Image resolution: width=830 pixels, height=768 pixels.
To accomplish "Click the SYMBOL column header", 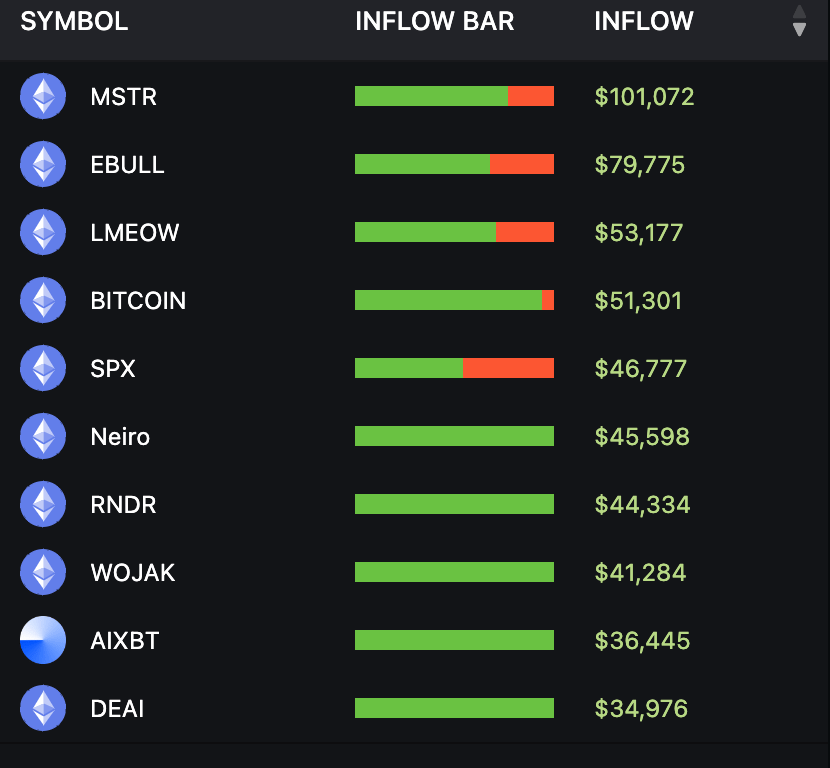I will [74, 21].
